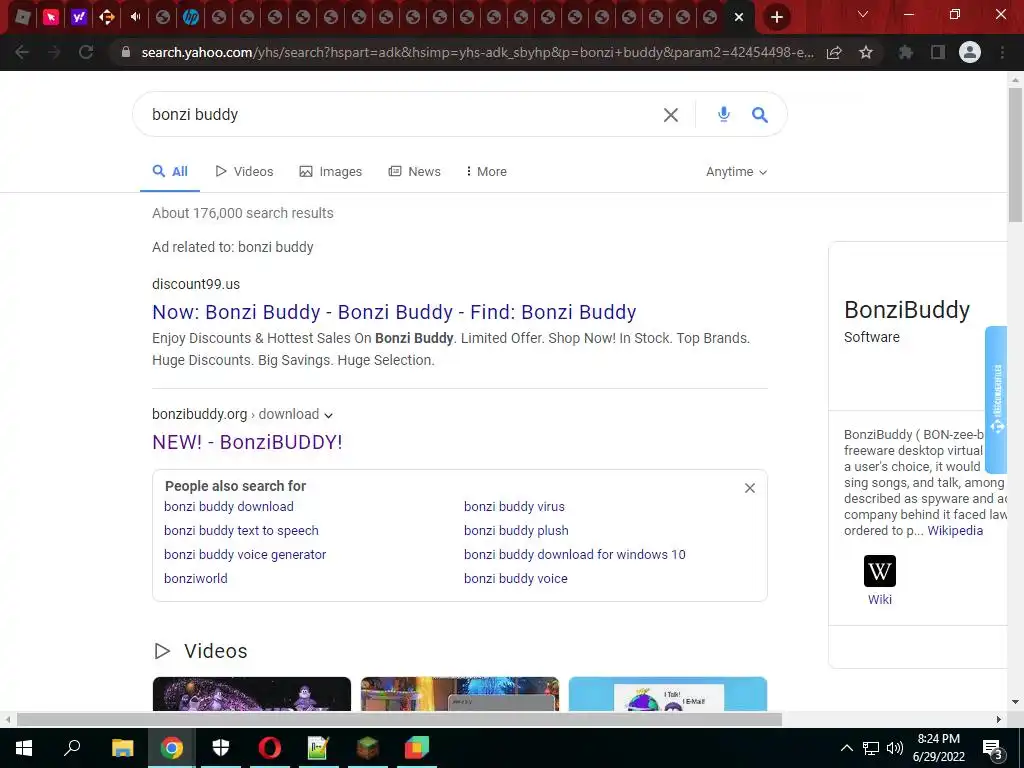Click the vertical page scrollbar
The image size is (1024, 768).
click(x=1015, y=155)
